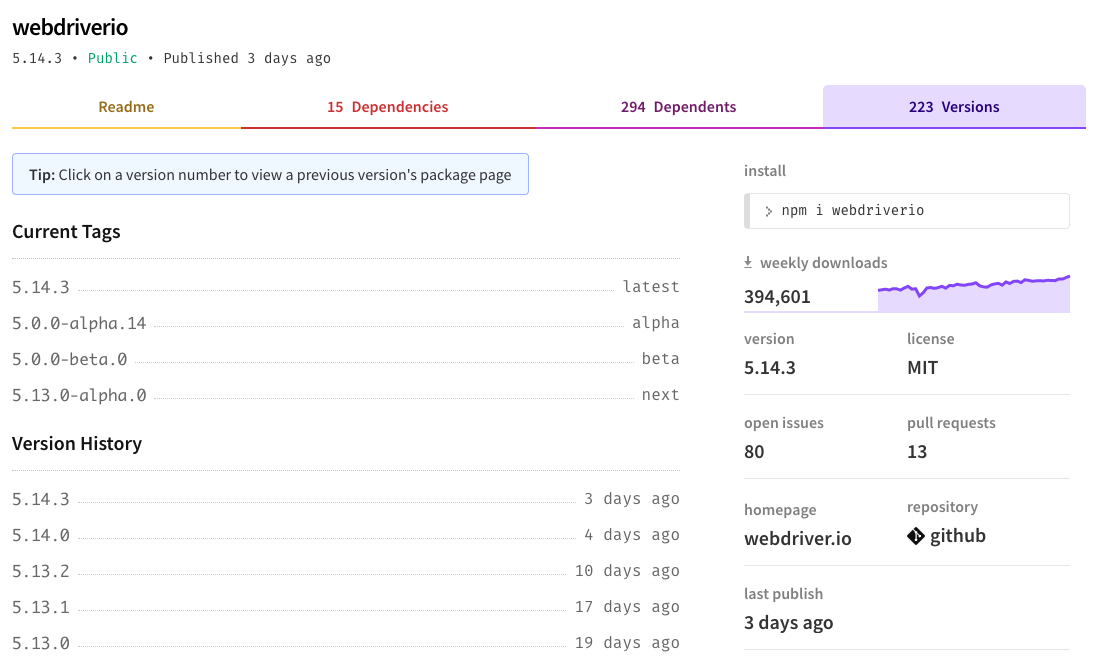
Task: Click the prompt chevron in install box
Action: click(768, 211)
